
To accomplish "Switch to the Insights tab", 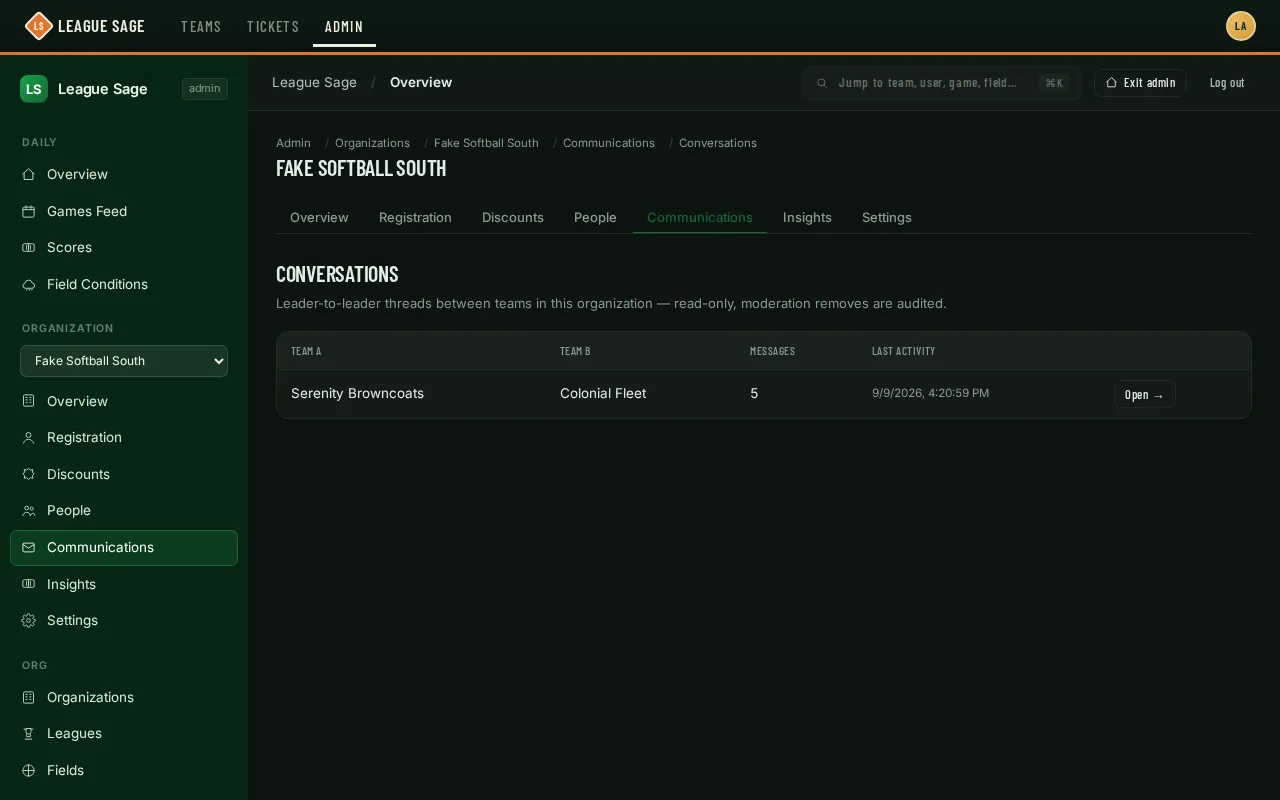I will [807, 218].
